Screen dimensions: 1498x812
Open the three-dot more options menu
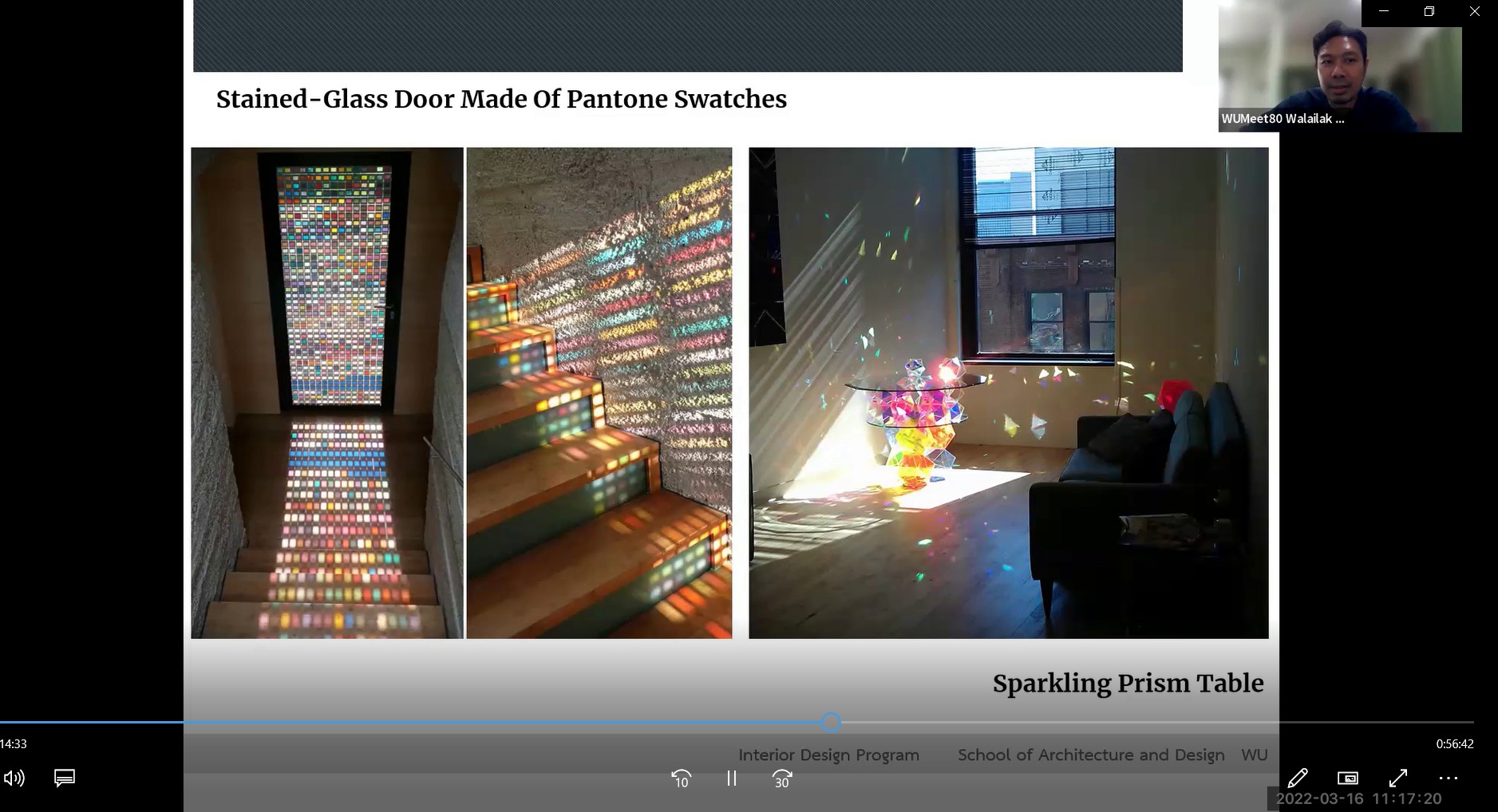1448,778
